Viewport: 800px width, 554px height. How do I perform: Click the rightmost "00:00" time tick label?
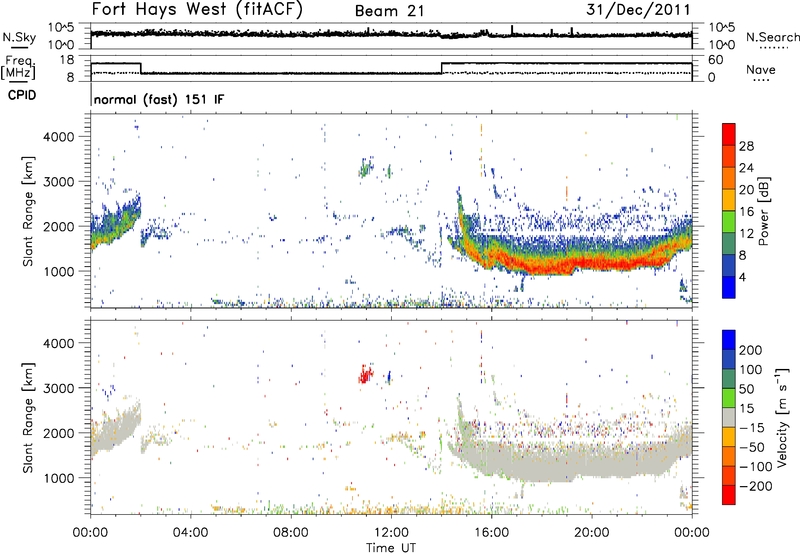tap(691, 533)
